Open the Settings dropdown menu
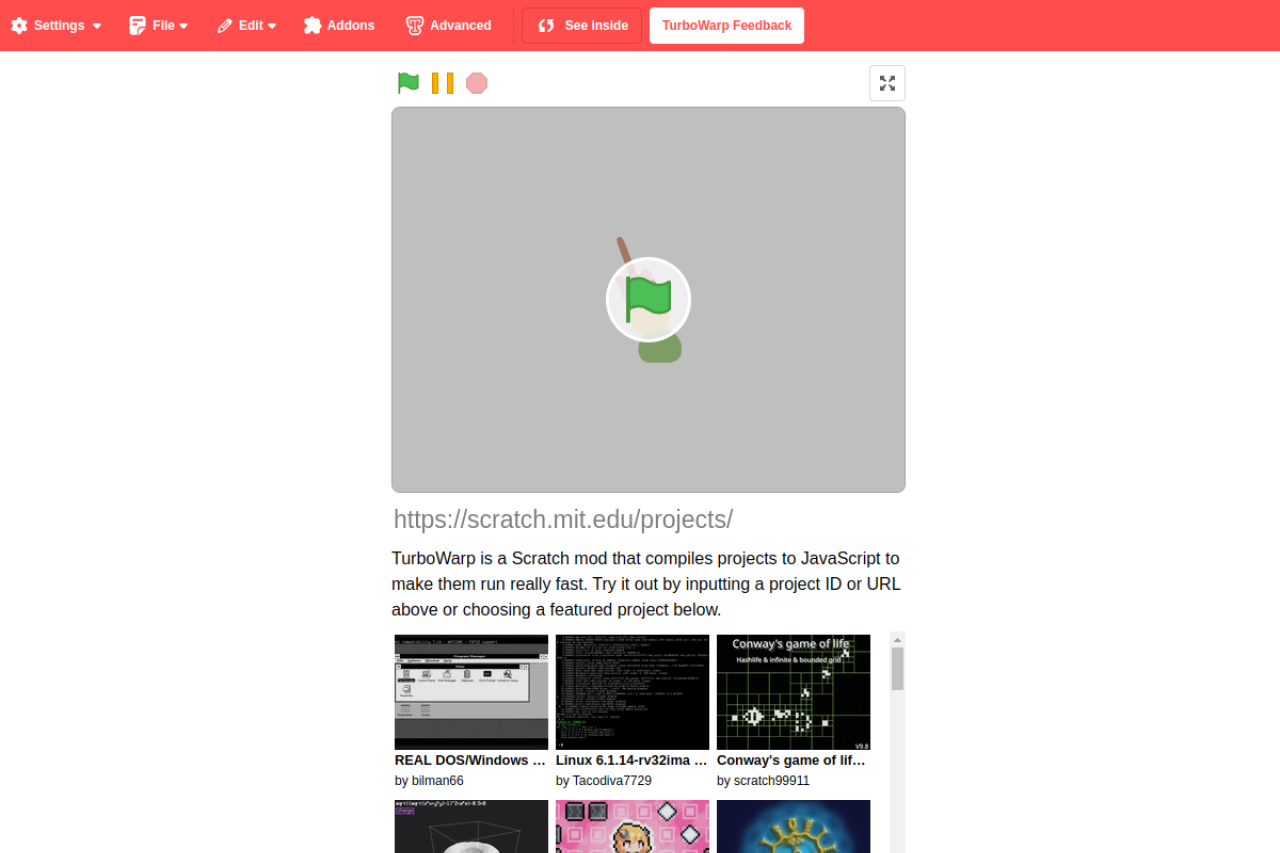The image size is (1280, 853). click(56, 26)
